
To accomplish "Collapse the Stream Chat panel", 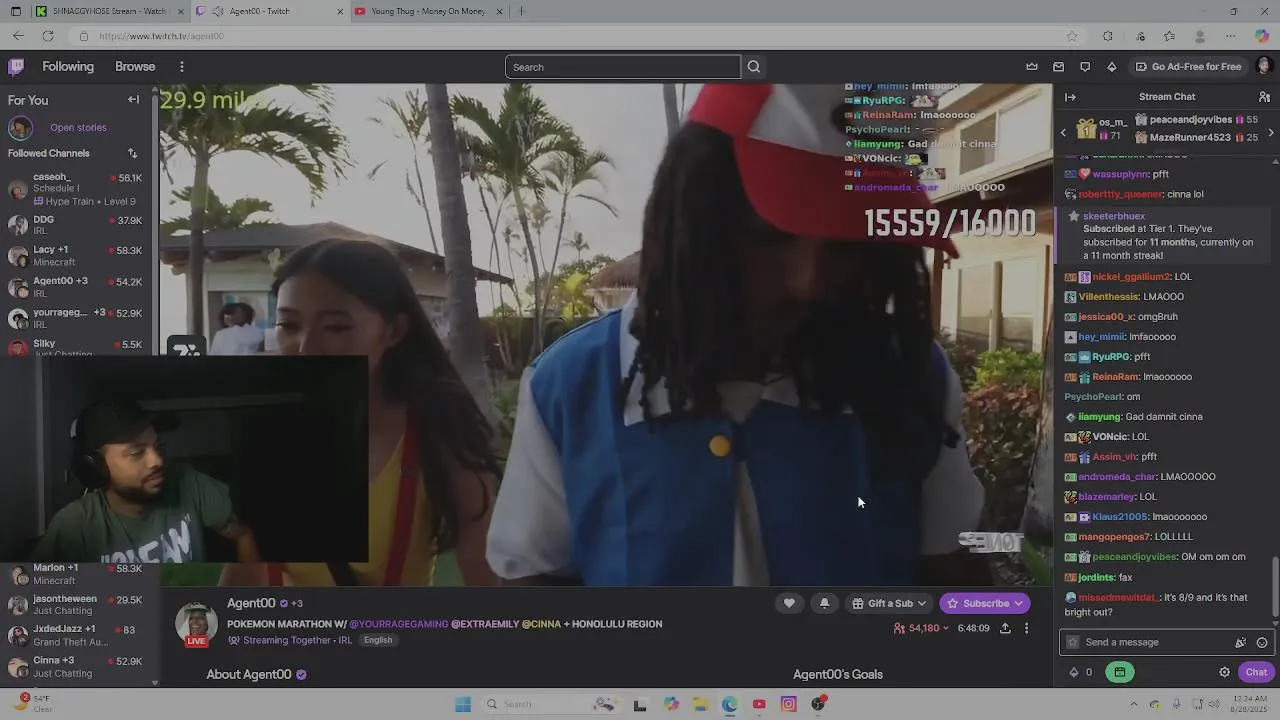I will 1070,97.
